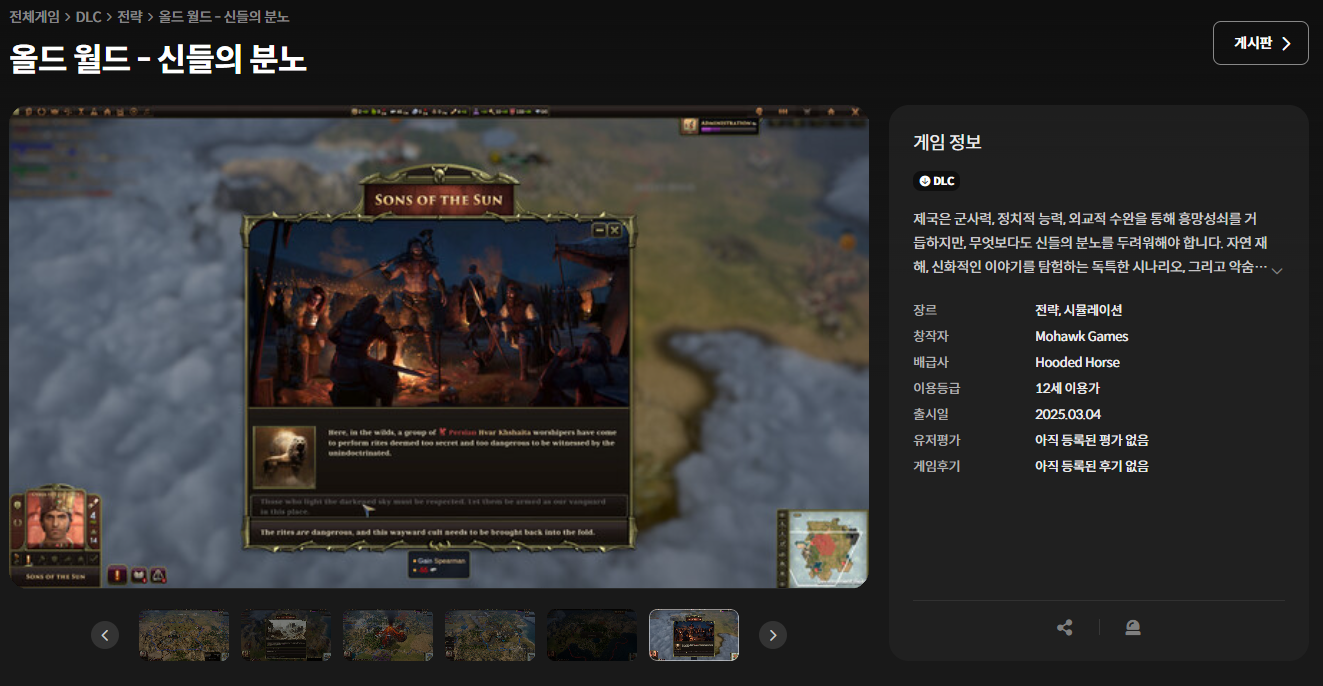Show next screenshots with right arrow
Screen dimensions: 1323x686
tap(773, 635)
